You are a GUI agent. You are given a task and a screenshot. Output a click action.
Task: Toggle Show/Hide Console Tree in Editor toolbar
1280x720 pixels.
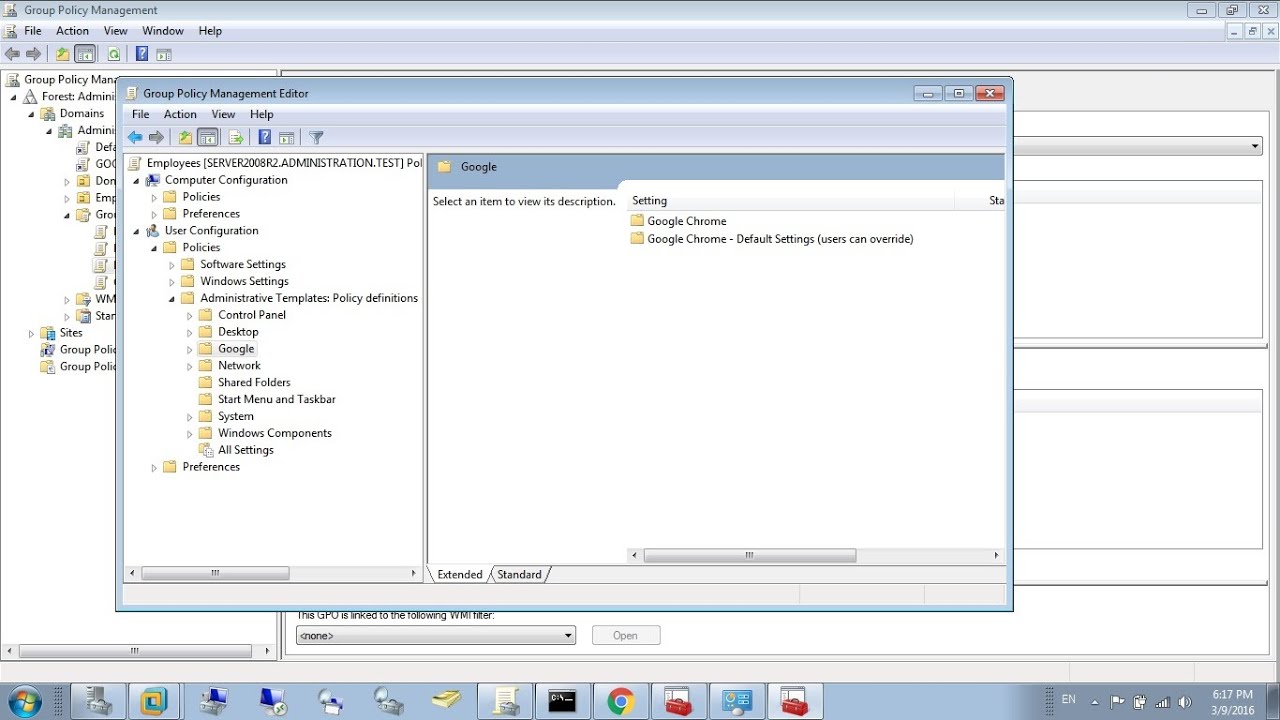point(208,138)
